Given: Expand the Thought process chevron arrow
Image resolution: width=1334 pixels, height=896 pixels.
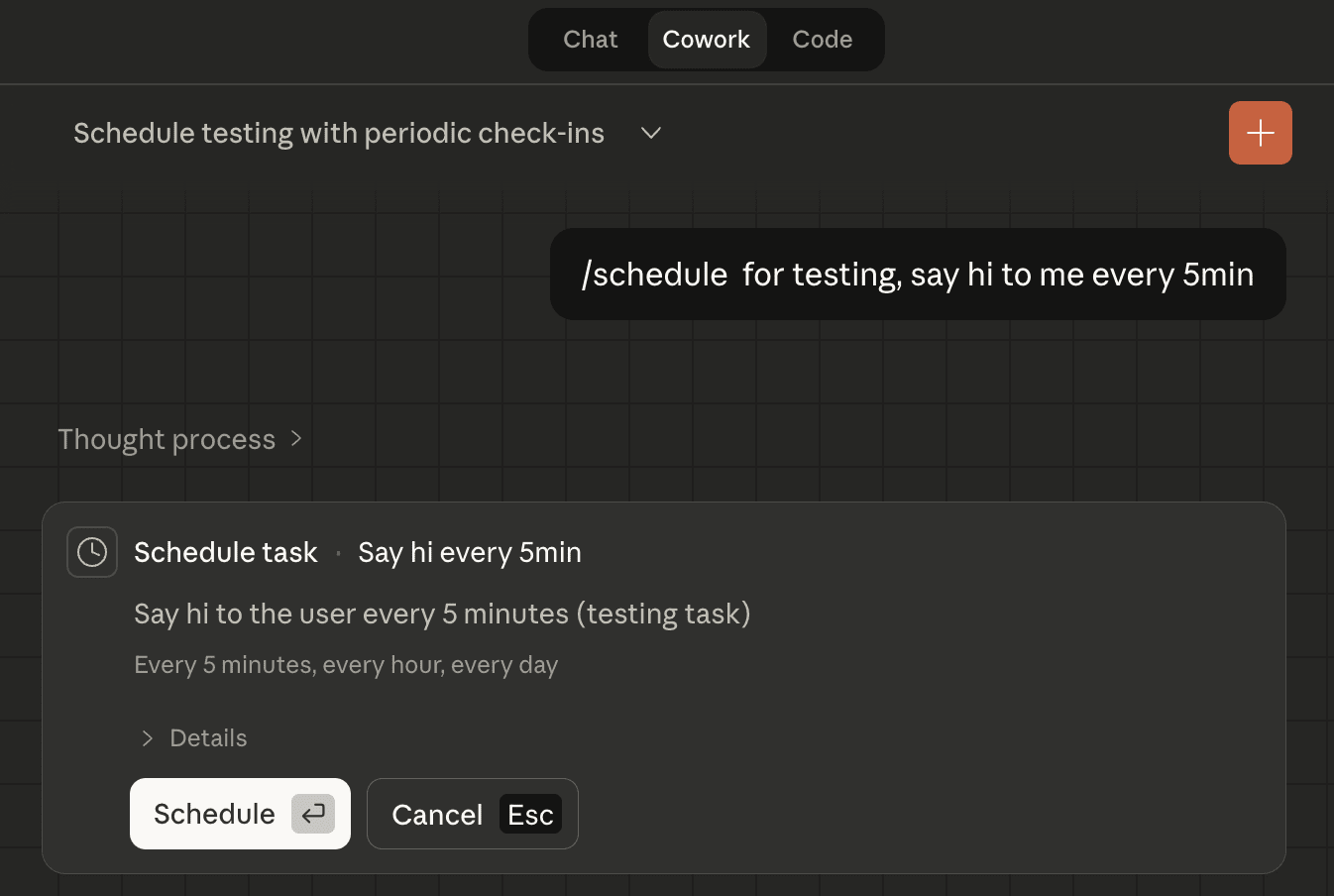Looking at the screenshot, I should pos(296,439).
